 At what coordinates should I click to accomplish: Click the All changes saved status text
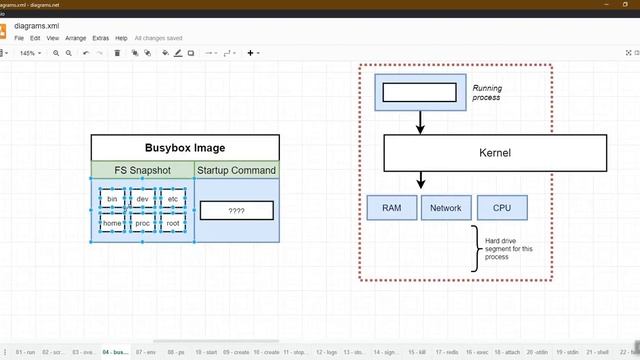tap(158, 38)
